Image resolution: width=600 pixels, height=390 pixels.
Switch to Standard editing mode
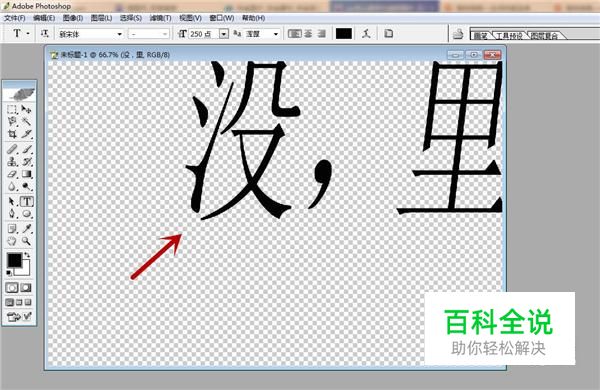12,288
